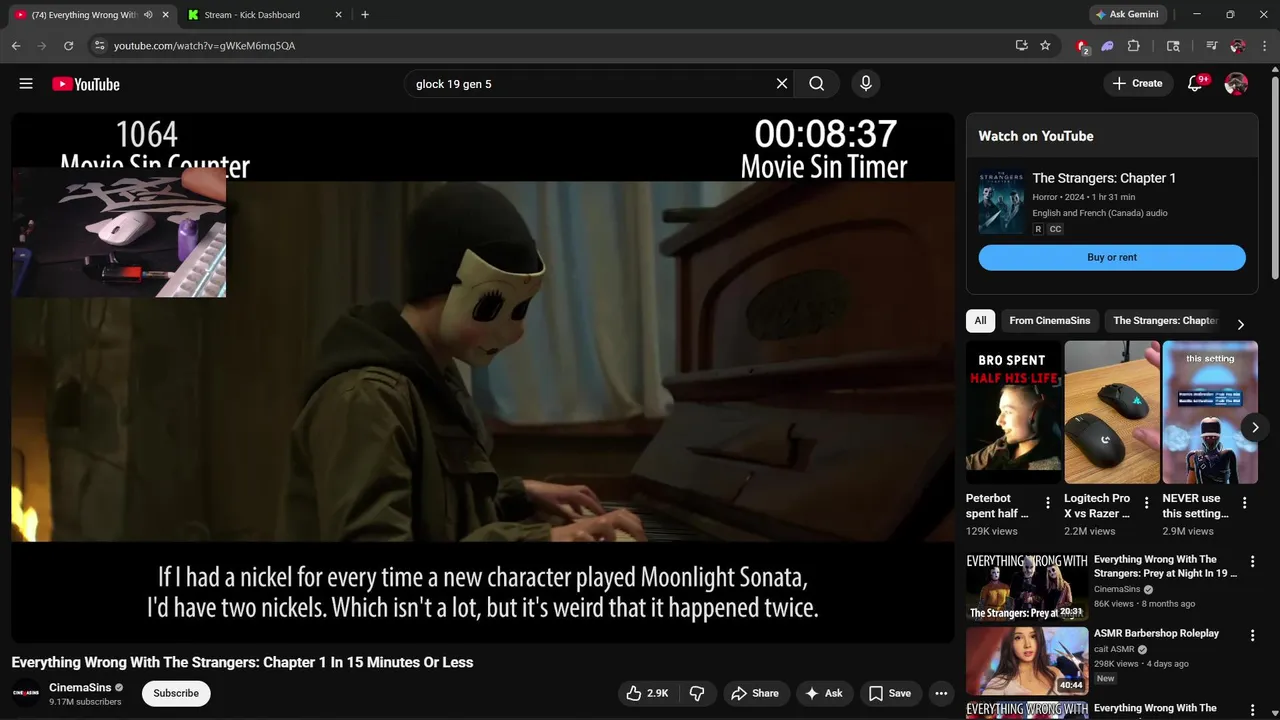The image size is (1280, 720).
Task: Mute YouTube tab via speaker icon
Action: tap(148, 15)
